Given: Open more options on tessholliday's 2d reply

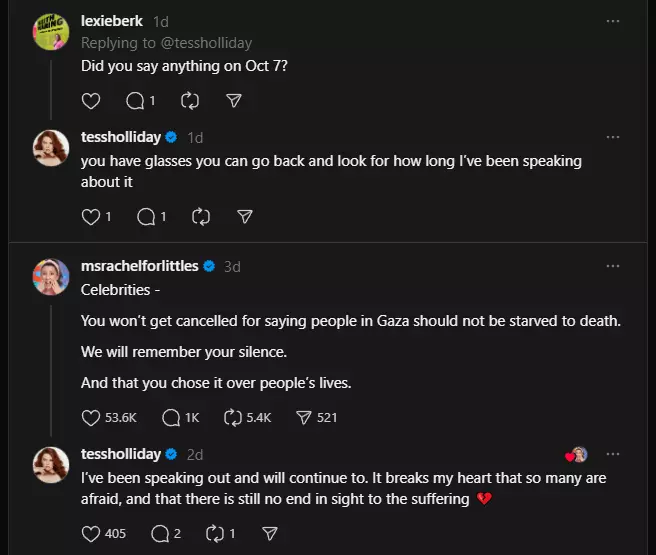Looking at the screenshot, I should point(612,454).
